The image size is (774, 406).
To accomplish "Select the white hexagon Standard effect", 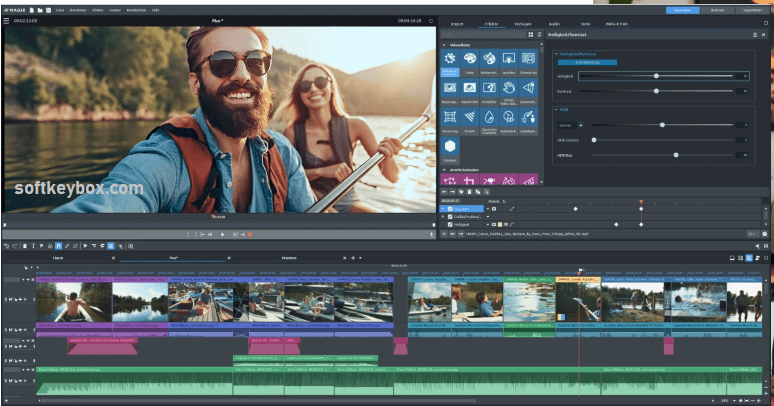I will (450, 151).
